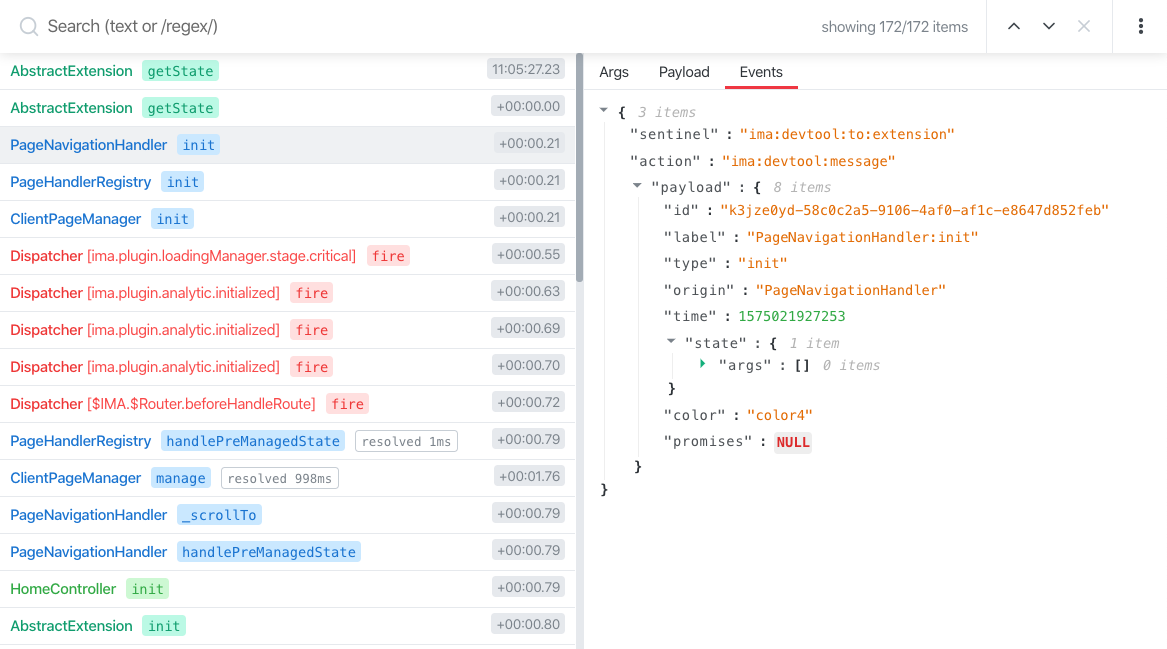1167x649 pixels.
Task: Collapse the "state" node
Action: (x=671, y=342)
